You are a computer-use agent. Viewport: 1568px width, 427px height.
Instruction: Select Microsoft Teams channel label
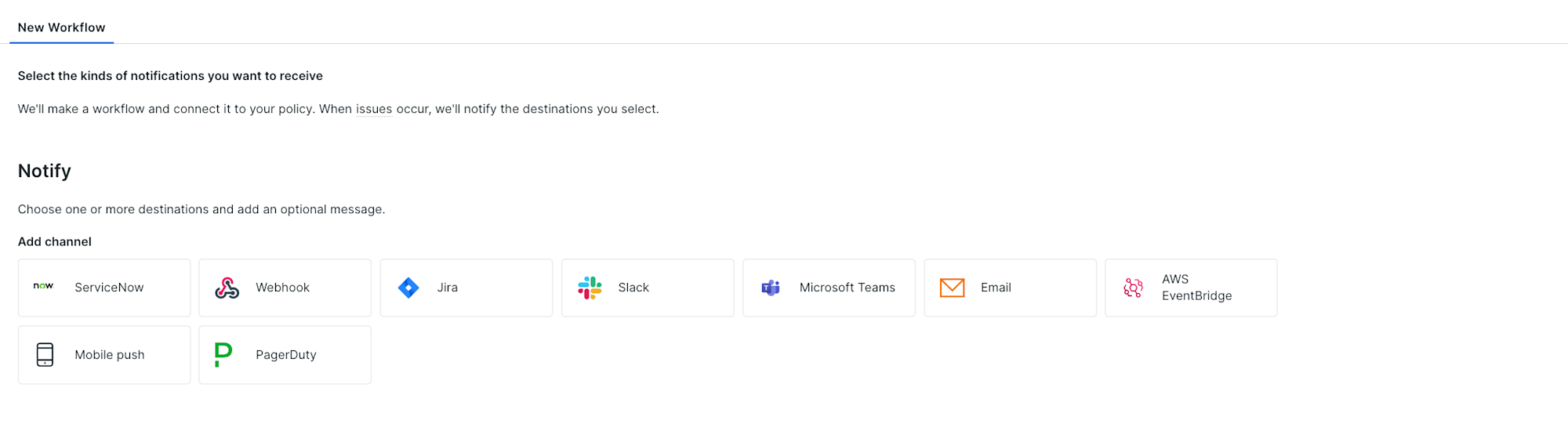pos(848,288)
